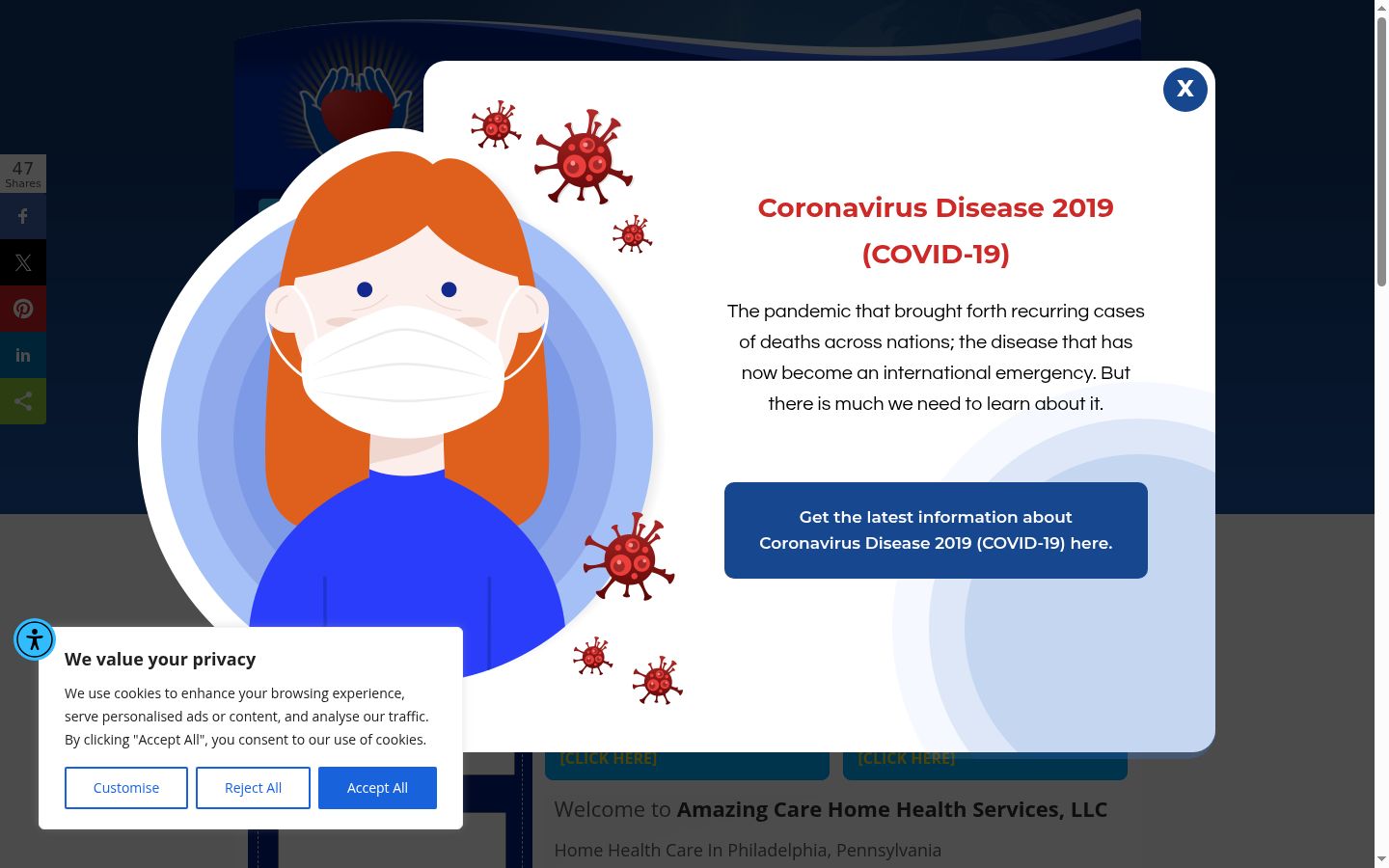1389x868 pixels.
Task: Accept all cookies
Action: coord(377,788)
